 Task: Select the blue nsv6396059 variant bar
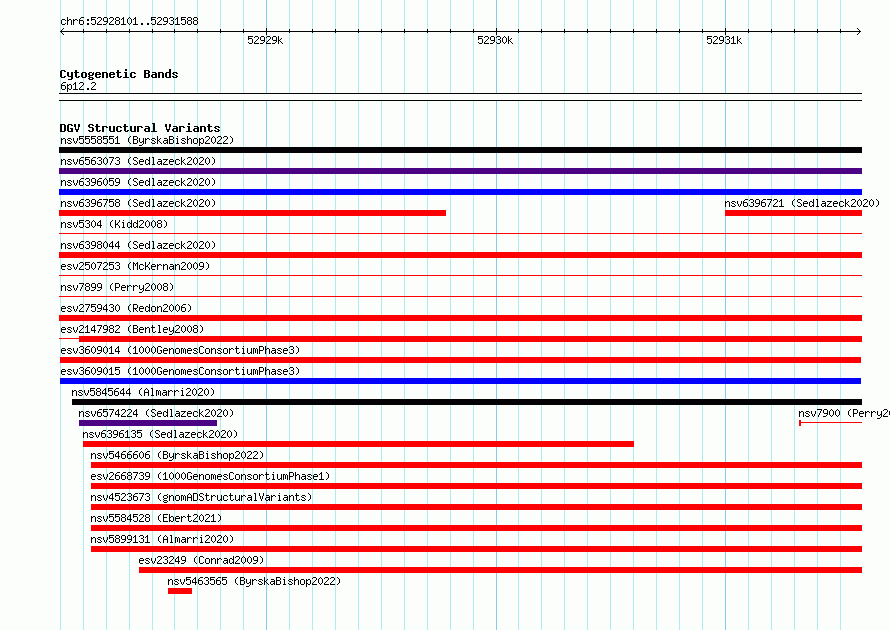point(460,192)
